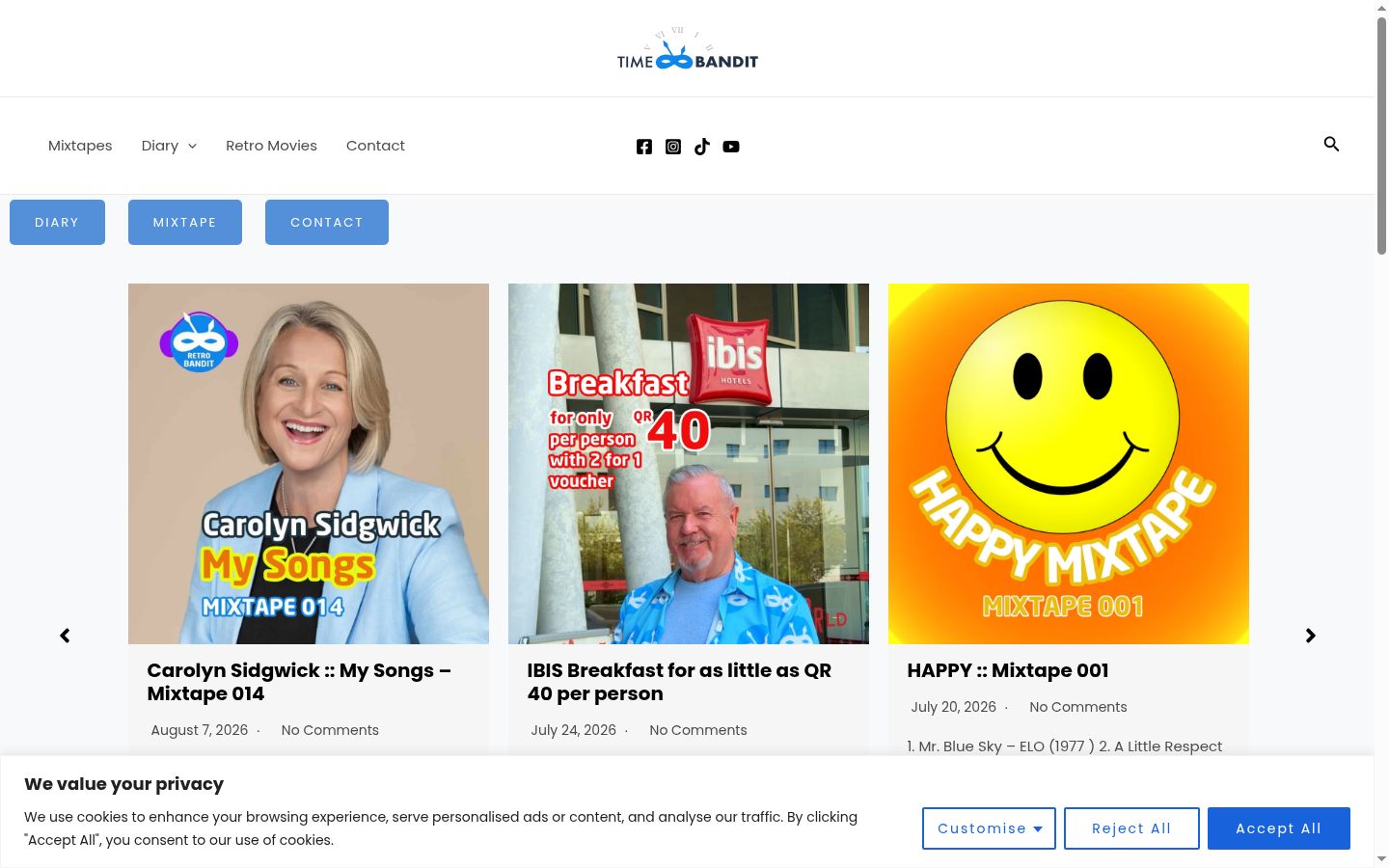Open the TikTok social icon
Screen dimensions: 1389x868
(702, 147)
